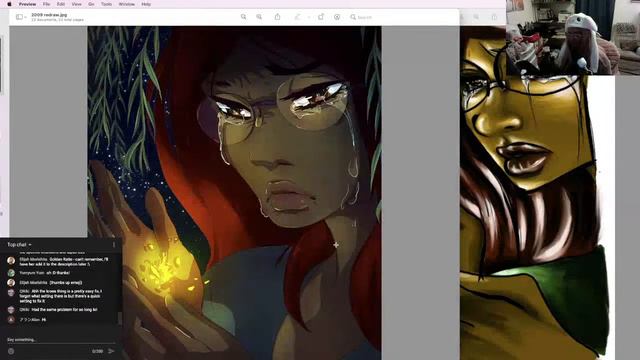Click Okiki's avatar beside same problem message
Screen dimensions: 640x360
tap(11, 310)
